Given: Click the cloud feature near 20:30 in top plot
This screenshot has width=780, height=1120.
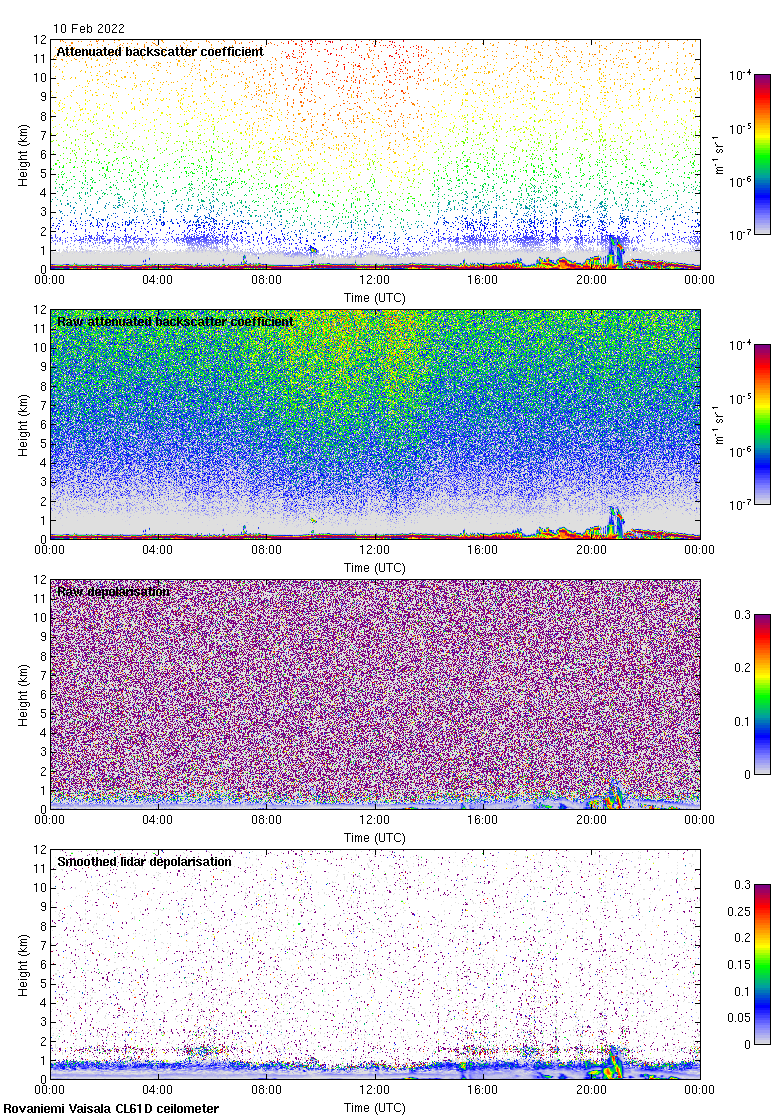Looking at the screenshot, I should click(x=615, y=251).
